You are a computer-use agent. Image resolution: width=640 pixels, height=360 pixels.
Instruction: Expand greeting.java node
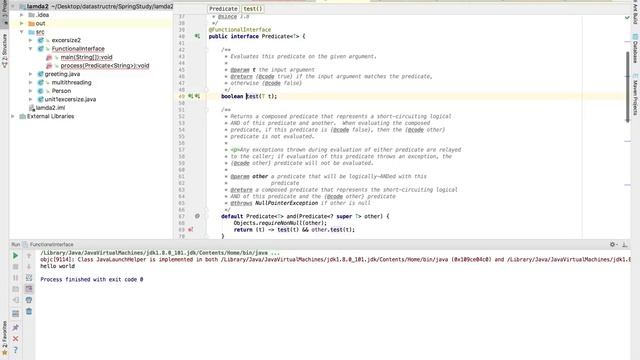(x=31, y=74)
